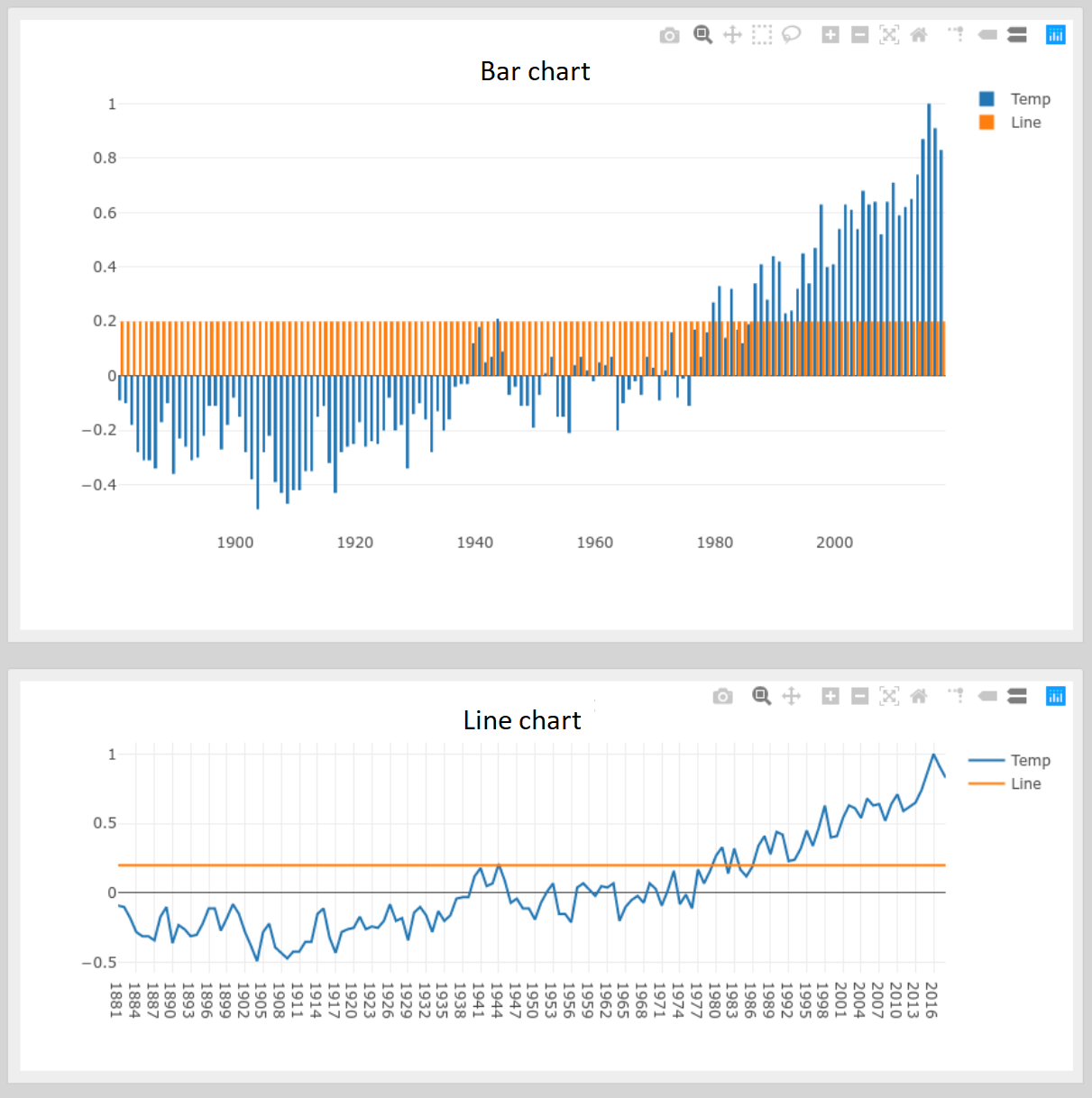
Task: Hide the Temp trace in Bar chart legend
Action: [1029, 99]
